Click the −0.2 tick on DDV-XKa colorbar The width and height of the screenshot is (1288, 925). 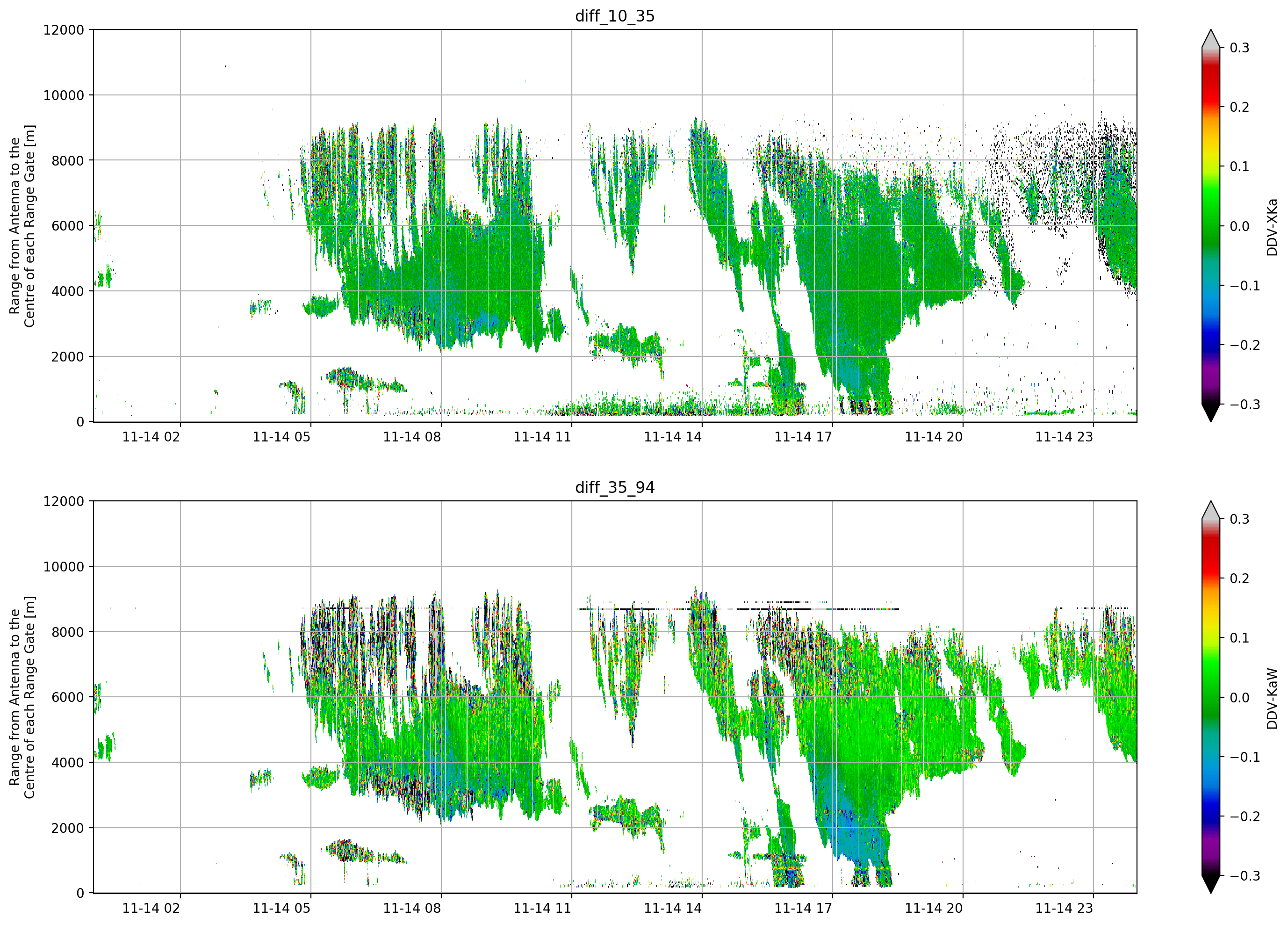1245,346
